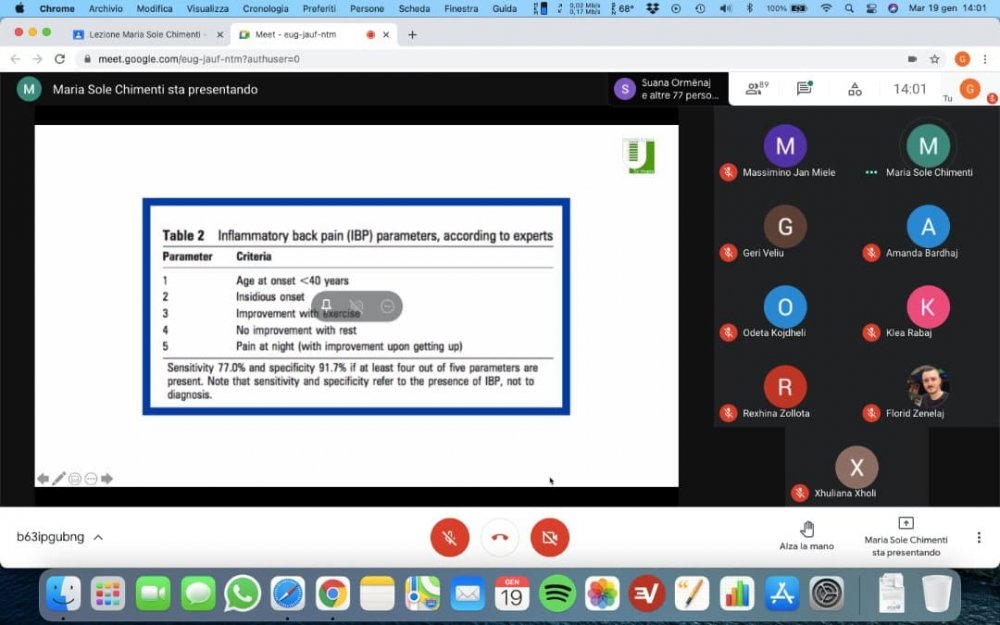Pin the presentation with pin icon
This screenshot has width=1000, height=625.
[326, 306]
